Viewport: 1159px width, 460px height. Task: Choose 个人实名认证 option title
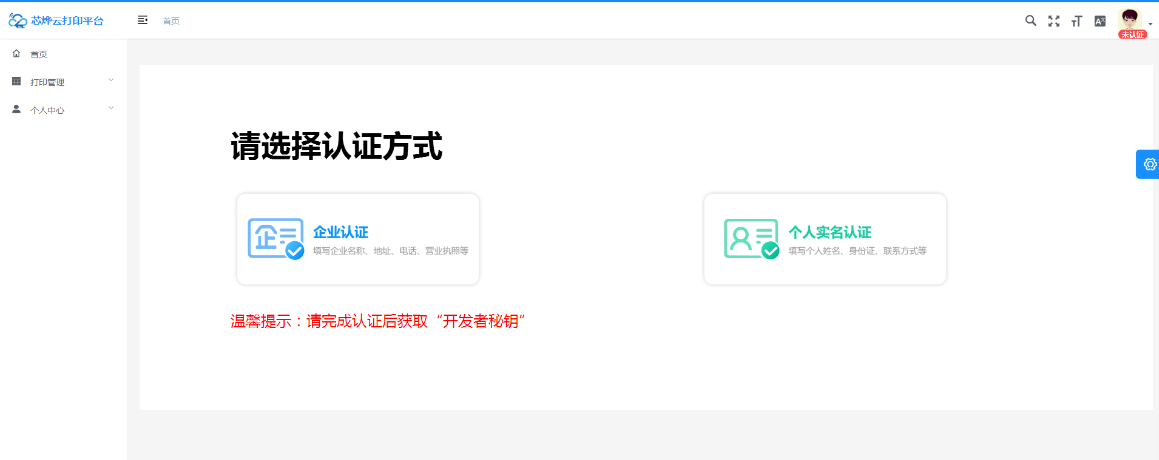pyautogui.click(x=830, y=232)
